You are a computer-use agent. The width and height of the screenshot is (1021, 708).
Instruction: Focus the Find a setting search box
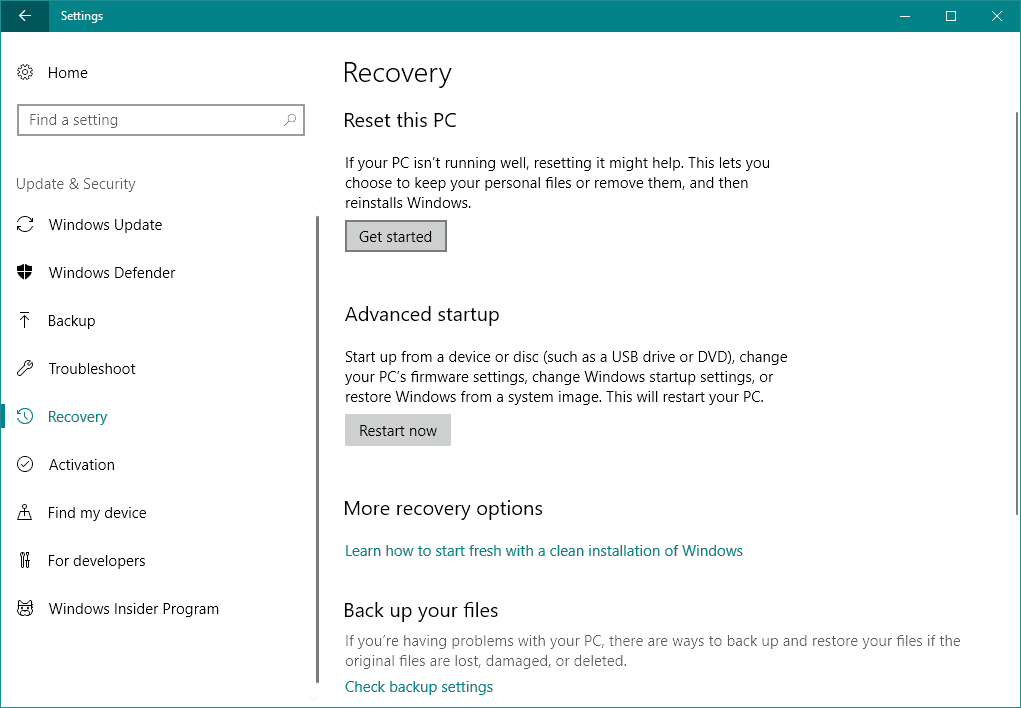tap(161, 120)
